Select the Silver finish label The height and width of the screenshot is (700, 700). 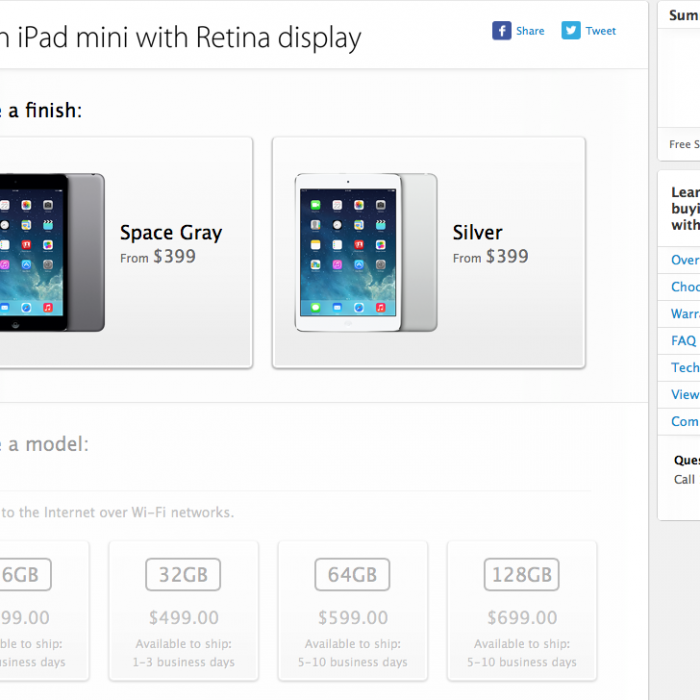click(477, 233)
